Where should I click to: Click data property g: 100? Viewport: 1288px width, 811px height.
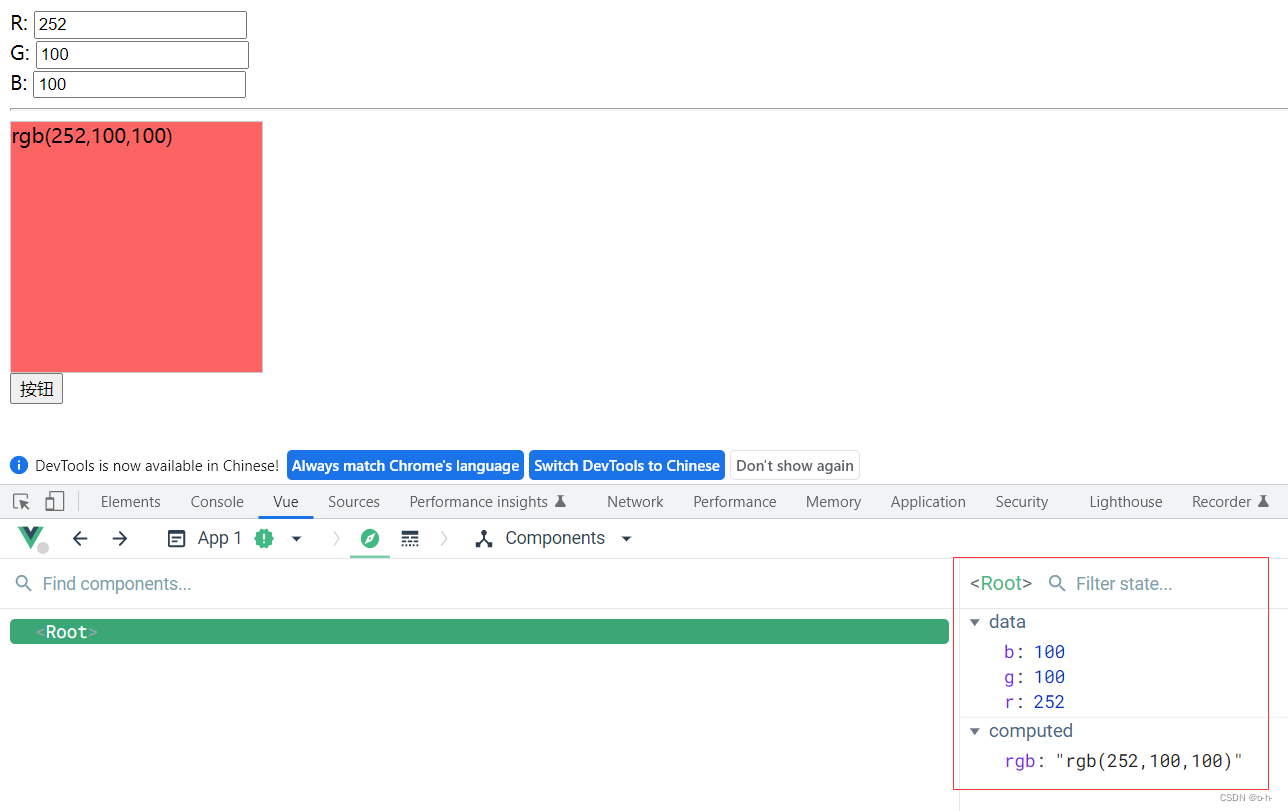(1034, 677)
